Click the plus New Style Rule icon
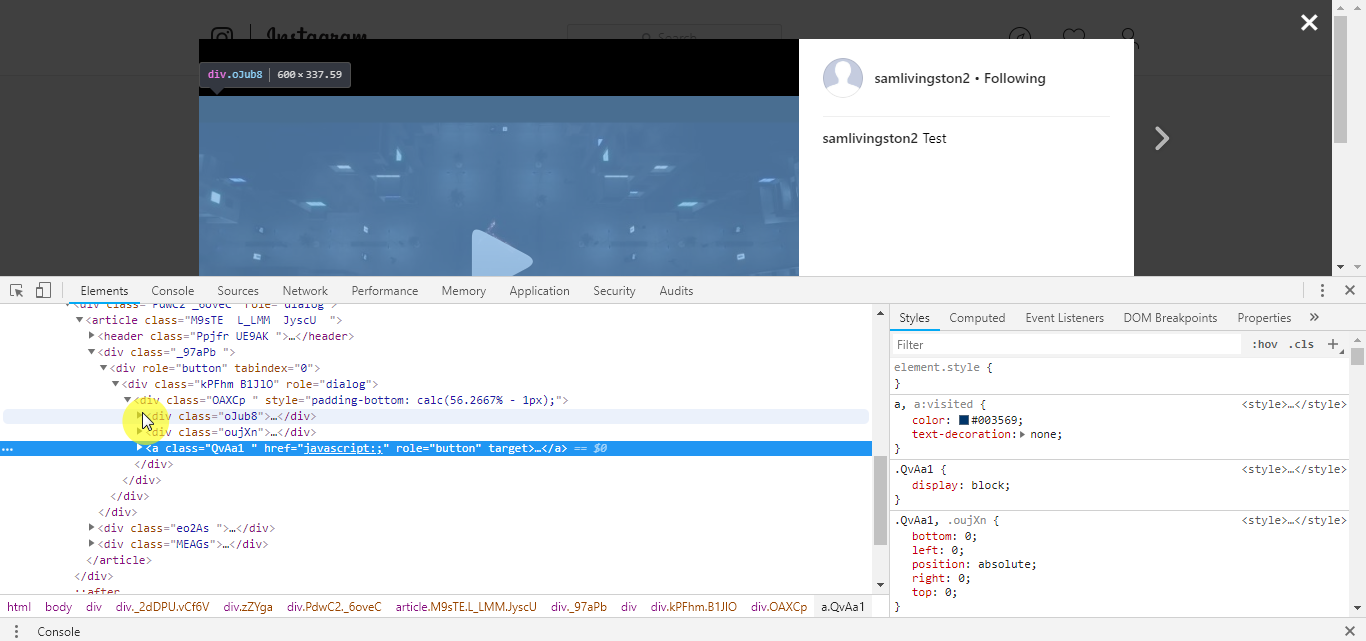Screen dimensions: 1366x641 (x=1332, y=344)
